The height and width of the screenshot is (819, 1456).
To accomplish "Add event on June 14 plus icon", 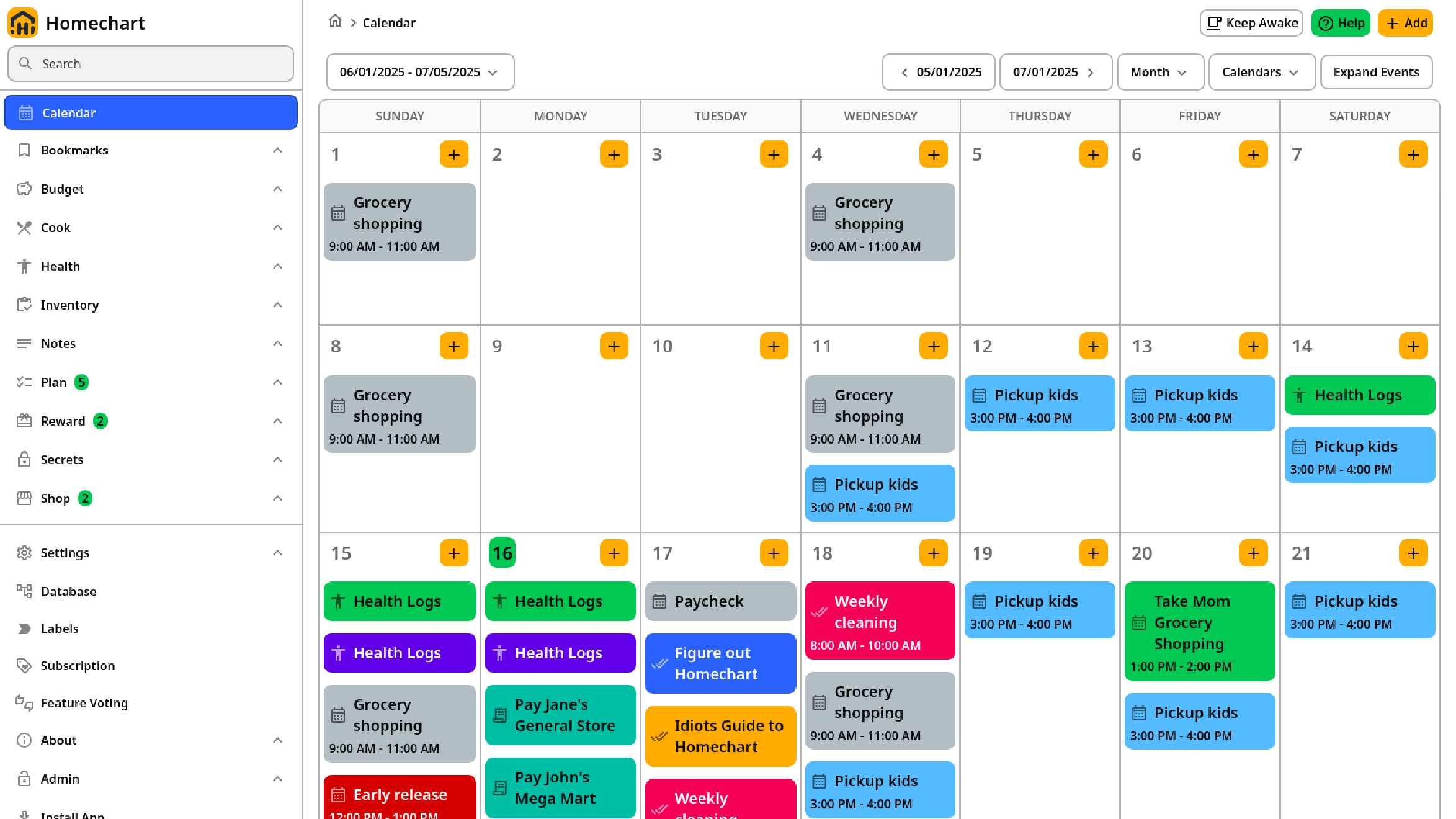I will [1413, 346].
